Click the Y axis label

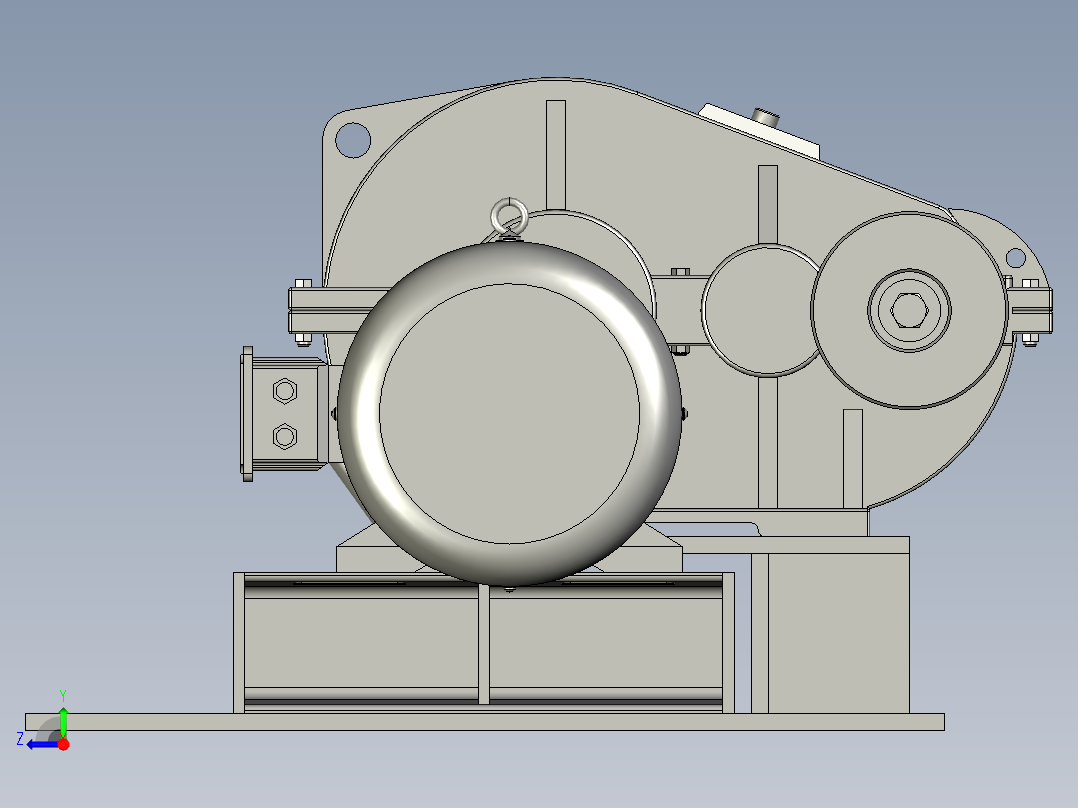tap(64, 694)
